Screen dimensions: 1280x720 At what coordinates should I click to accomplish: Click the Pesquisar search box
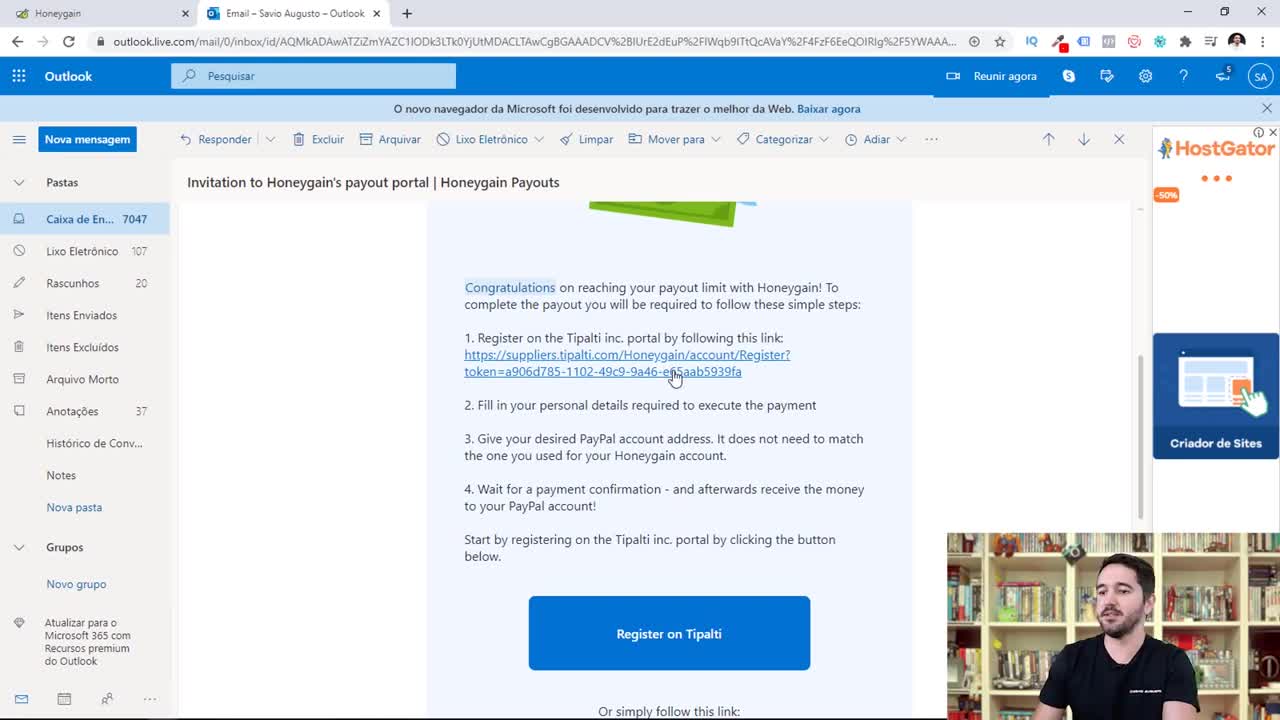[313, 76]
